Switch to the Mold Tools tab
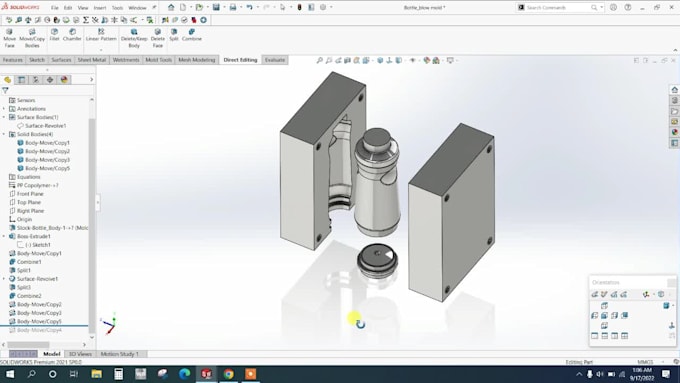Screen dimensions: 680x383 158,60
